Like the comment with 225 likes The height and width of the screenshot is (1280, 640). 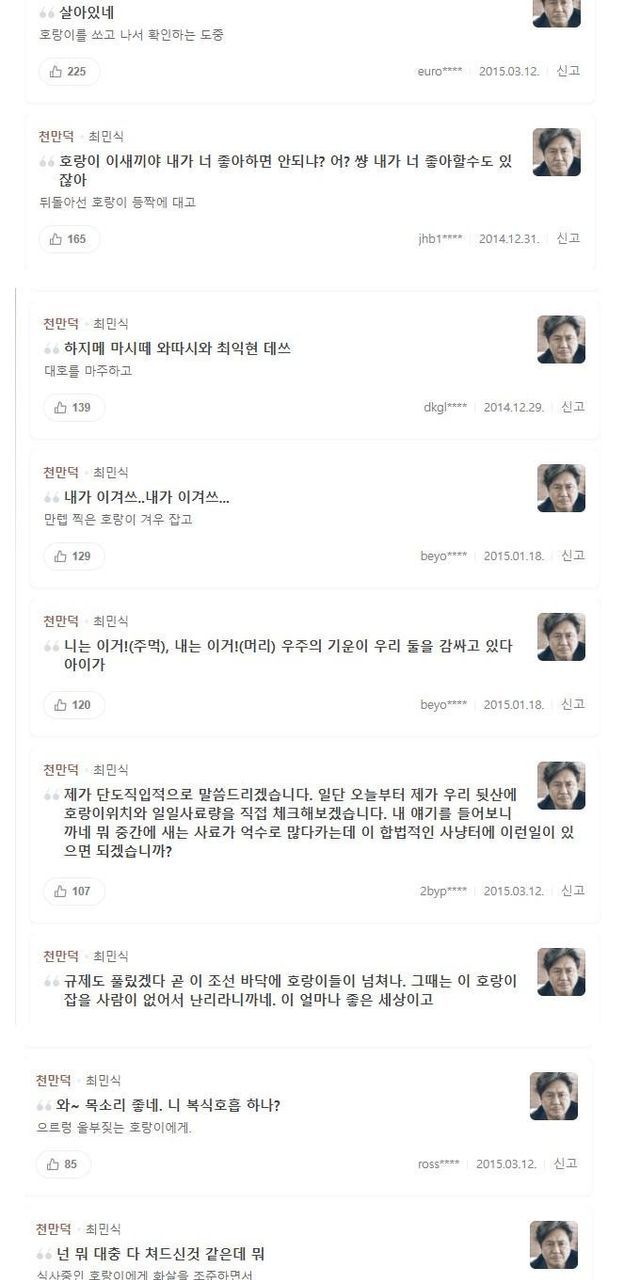point(68,71)
